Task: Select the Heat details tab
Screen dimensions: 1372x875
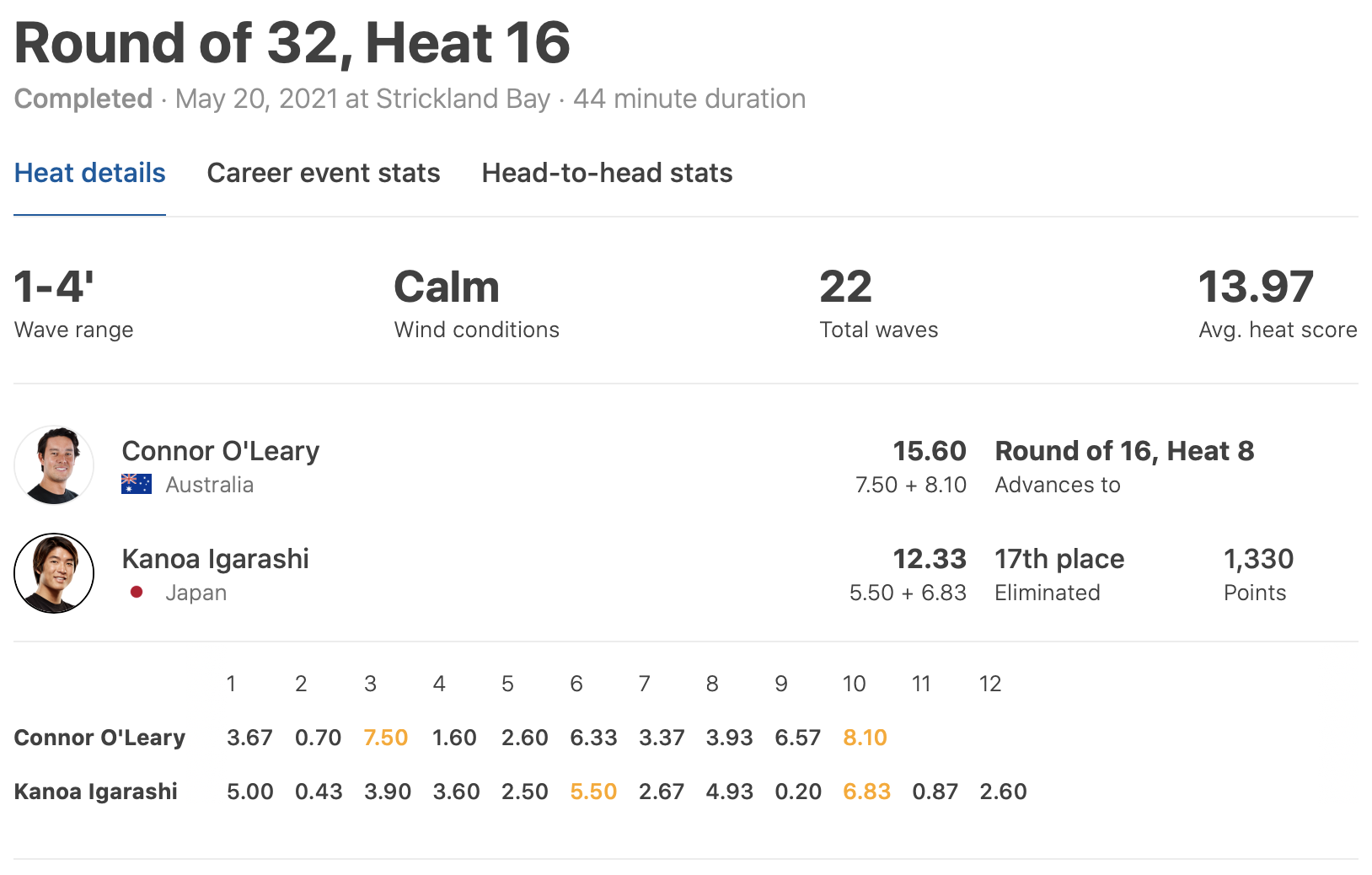Action: coord(90,173)
